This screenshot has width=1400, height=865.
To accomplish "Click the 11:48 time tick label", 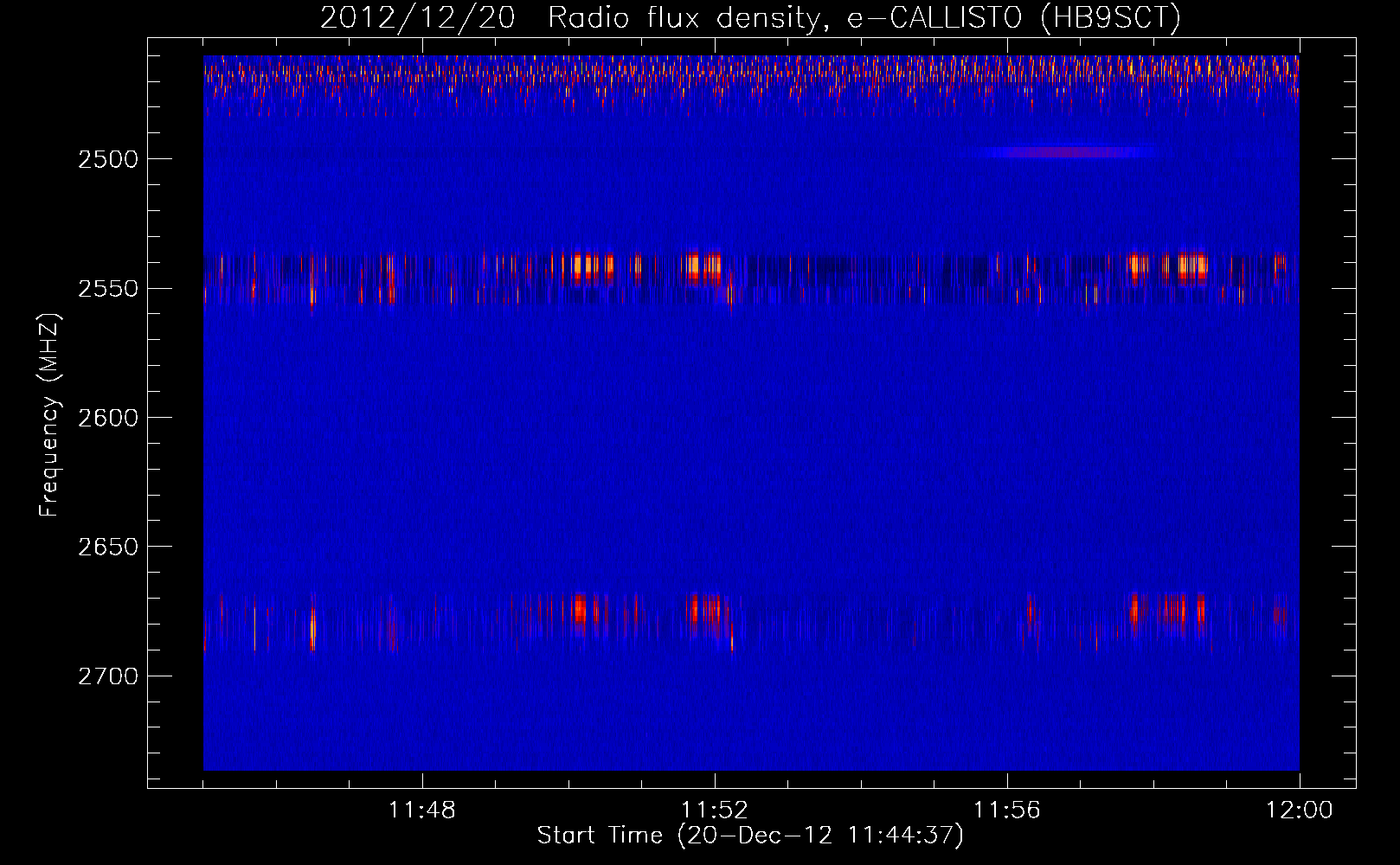I will (x=422, y=811).
